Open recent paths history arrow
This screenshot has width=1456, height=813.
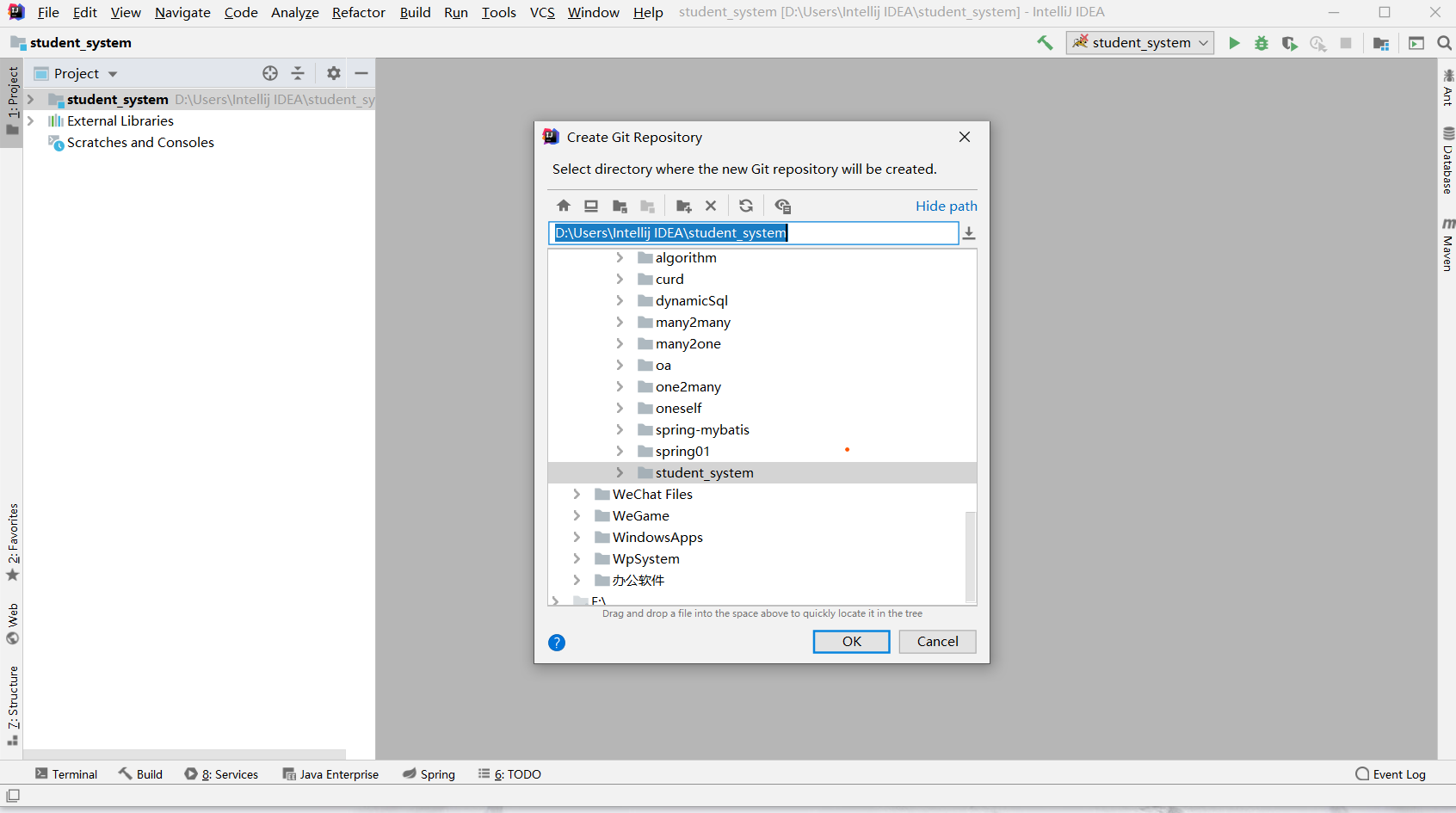[x=969, y=233]
